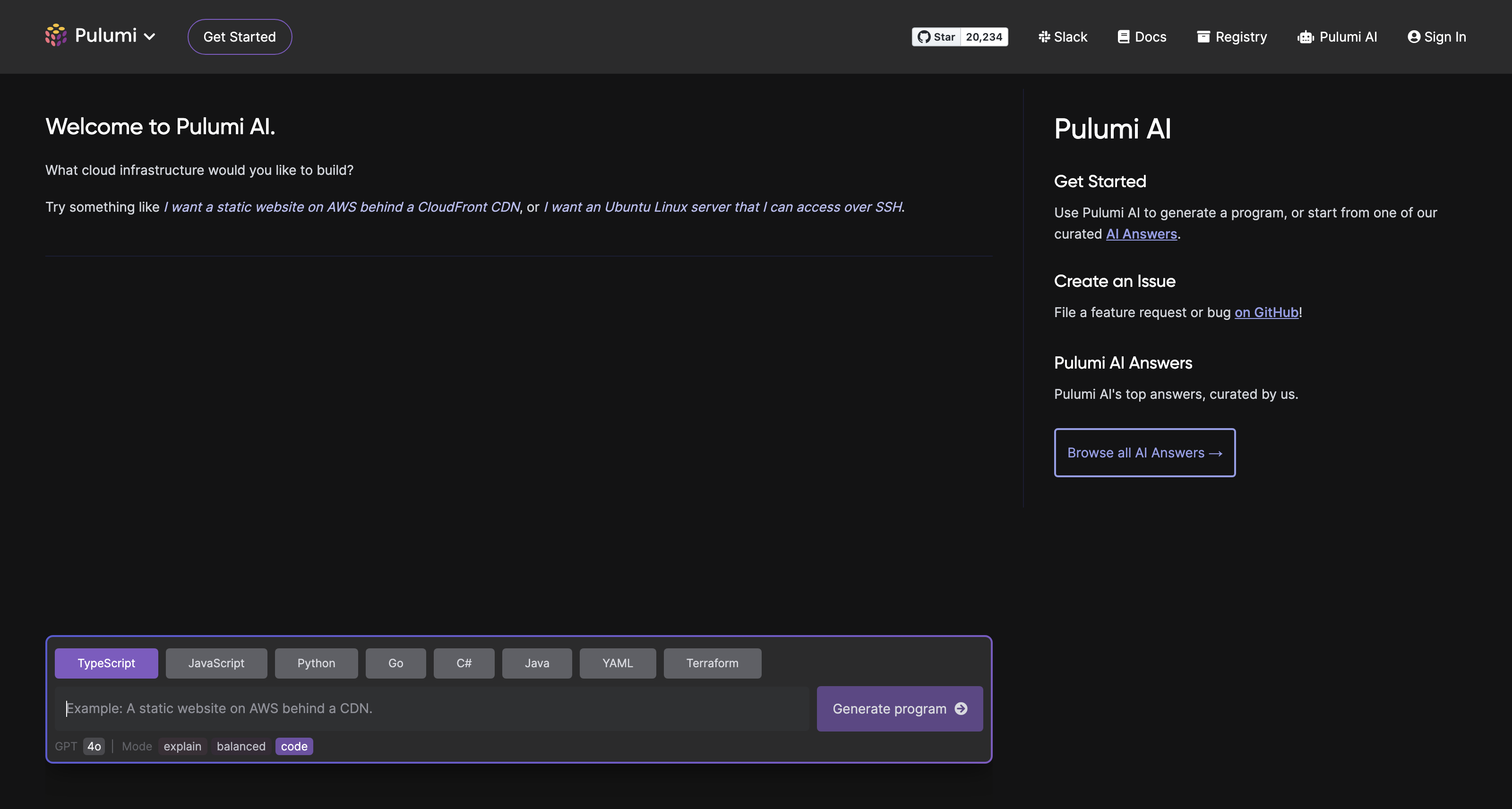Open the Slack link
The height and width of the screenshot is (809, 1512).
click(x=1063, y=37)
